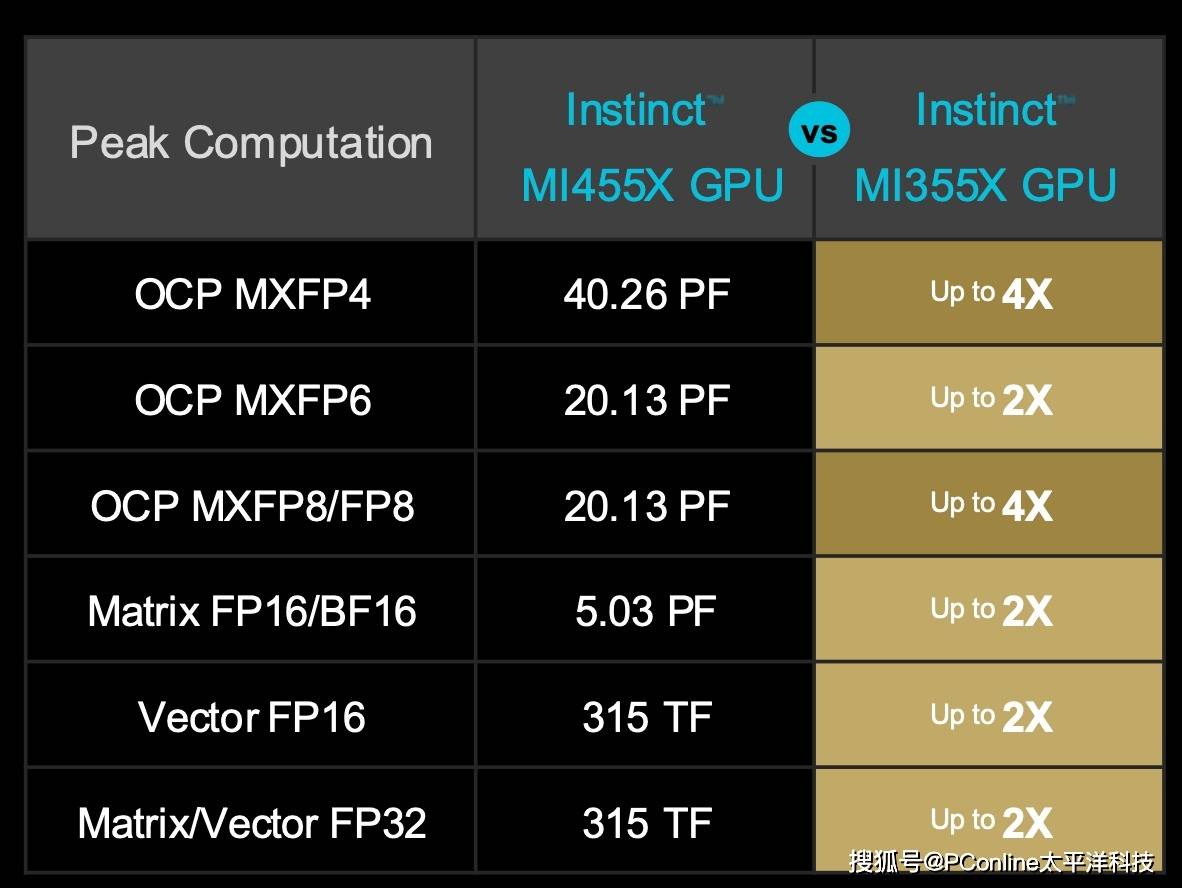Select the Matrix FP16/BF16 row label

point(251,610)
